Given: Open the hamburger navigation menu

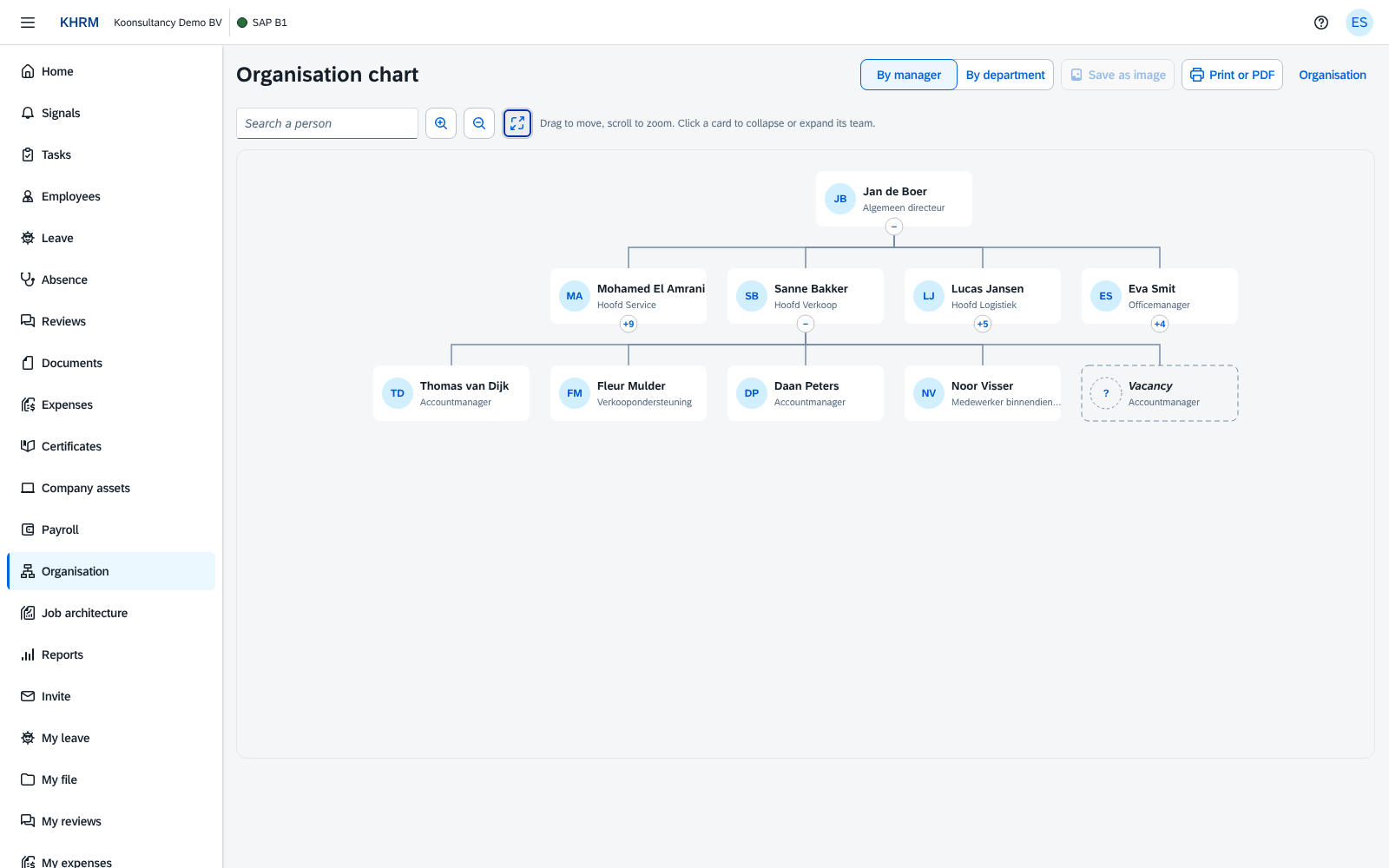Looking at the screenshot, I should click(28, 23).
